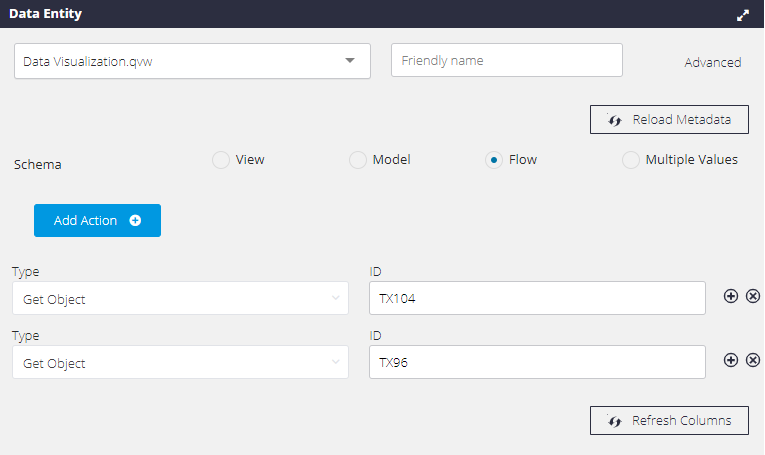The image size is (765, 455).
Task: Click the Schema label
Action: click(38, 165)
